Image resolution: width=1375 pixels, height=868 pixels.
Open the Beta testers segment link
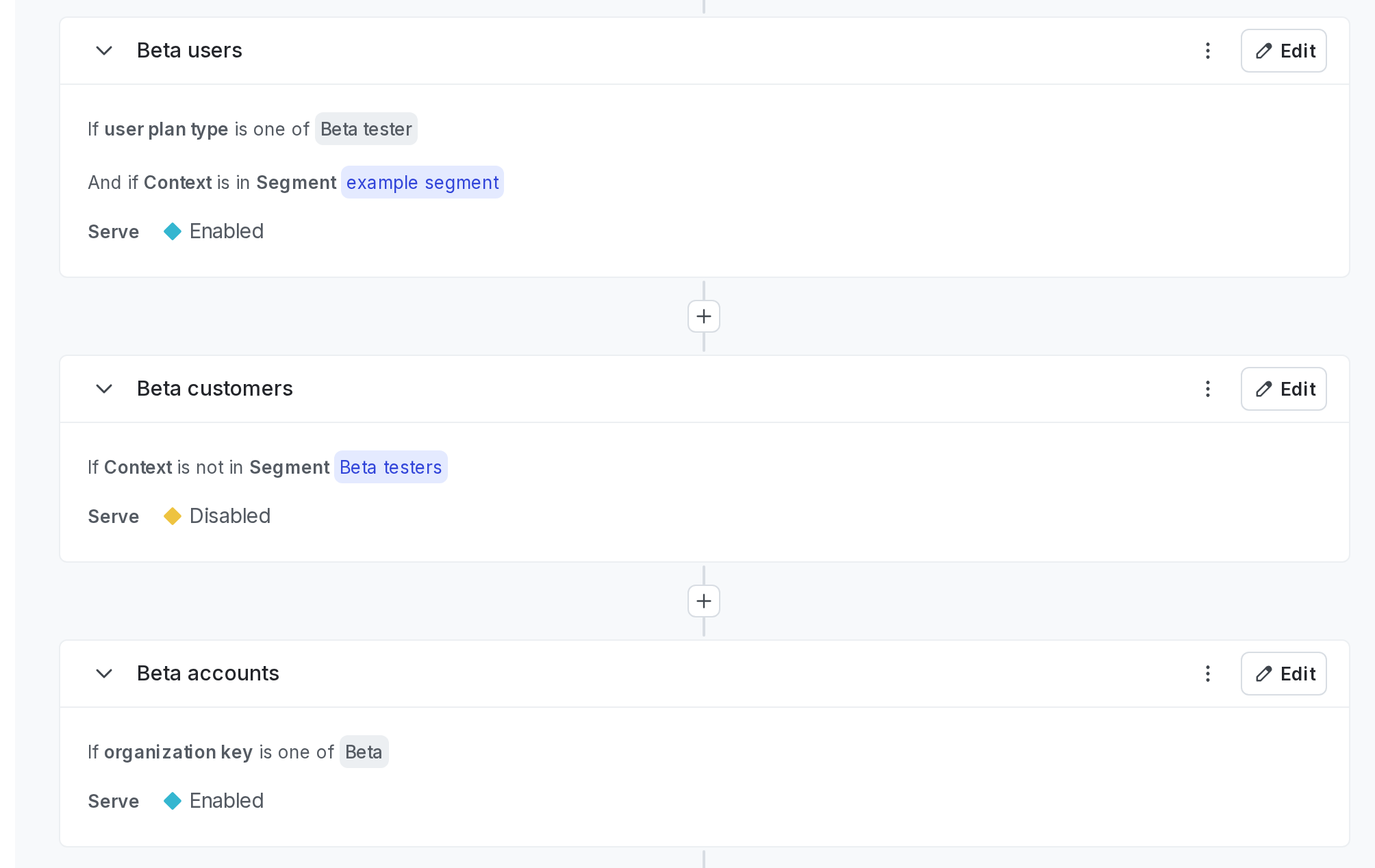pos(391,468)
